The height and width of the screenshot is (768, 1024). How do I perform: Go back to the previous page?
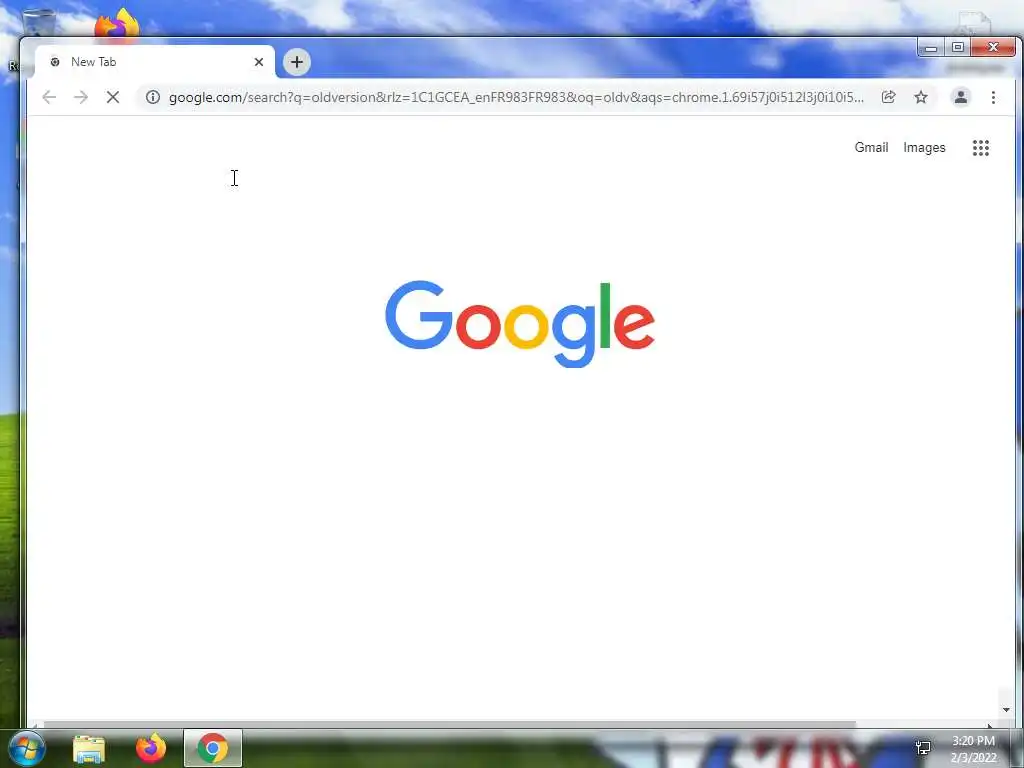point(49,97)
